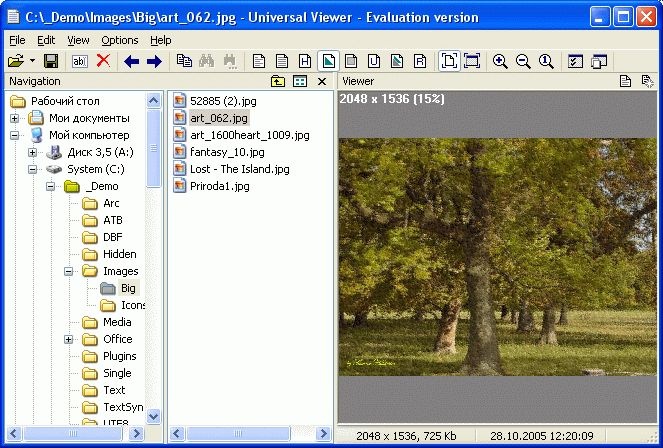Click the Zoom Out magnifier icon
663x448 pixels.
[523, 61]
